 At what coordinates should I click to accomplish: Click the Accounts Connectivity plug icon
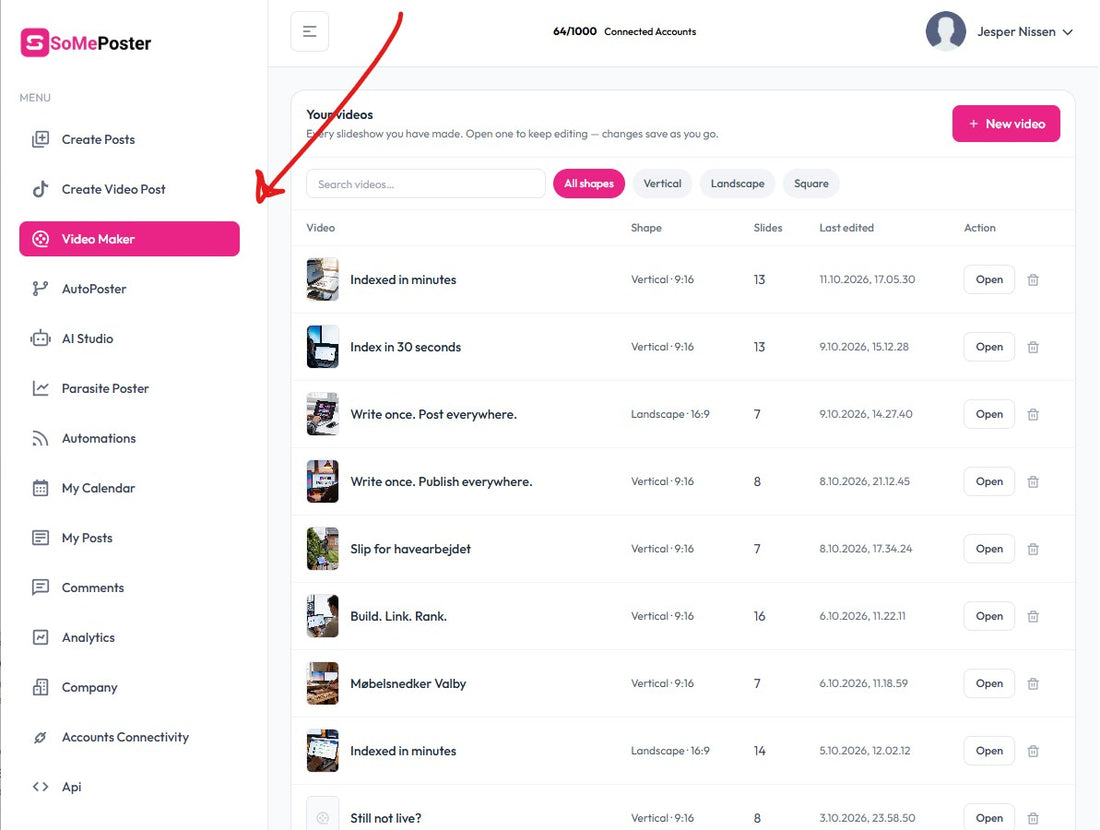[x=41, y=737]
